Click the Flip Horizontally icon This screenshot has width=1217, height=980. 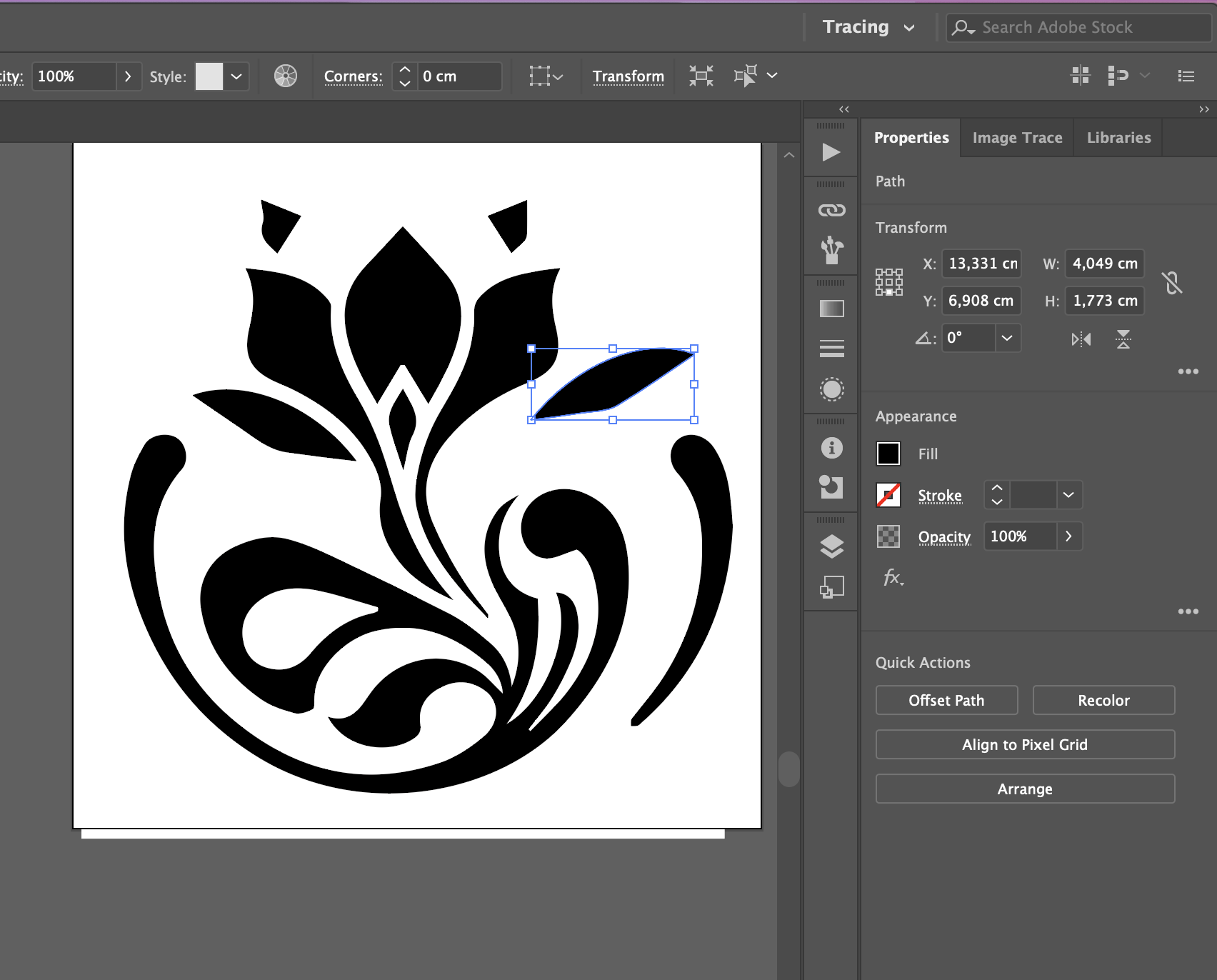click(x=1081, y=339)
